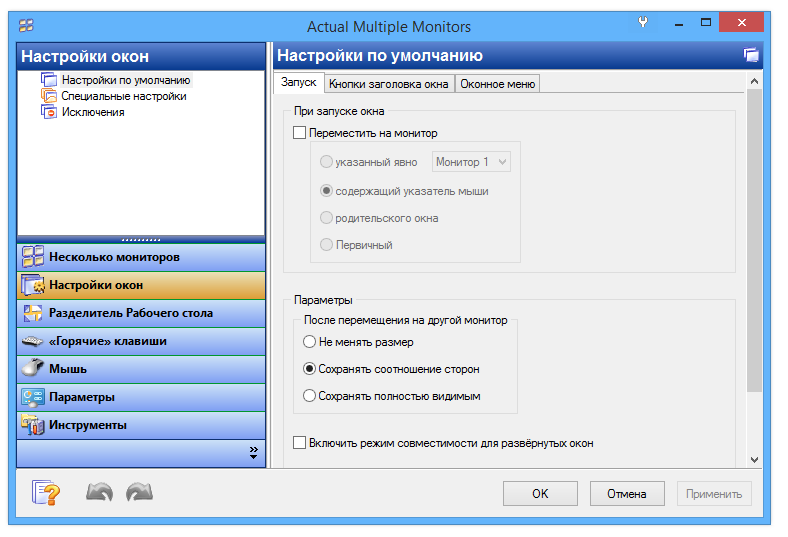The width and height of the screenshot is (788, 537).
Task: Switch to the Запуск tab
Action: pyautogui.click(x=299, y=82)
